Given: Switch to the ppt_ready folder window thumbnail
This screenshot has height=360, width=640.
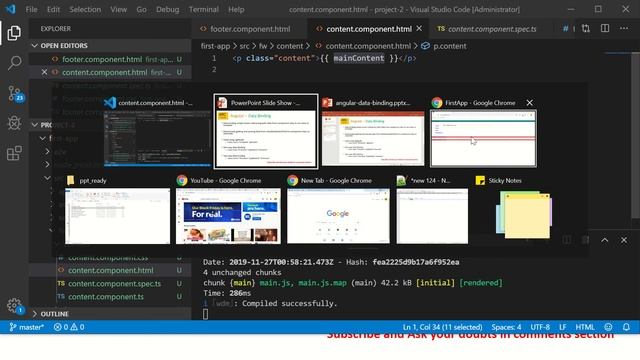Looking at the screenshot, I should [118, 216].
